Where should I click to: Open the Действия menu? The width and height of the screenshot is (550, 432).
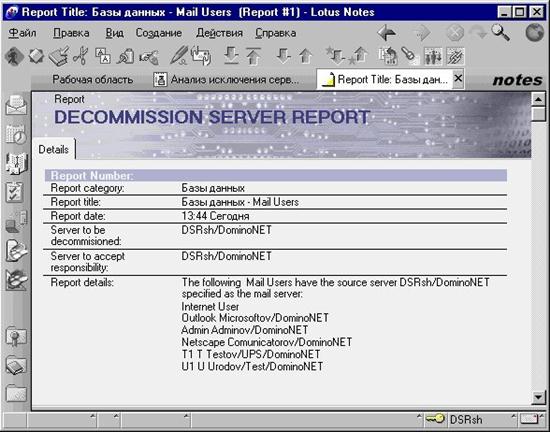coord(220,33)
